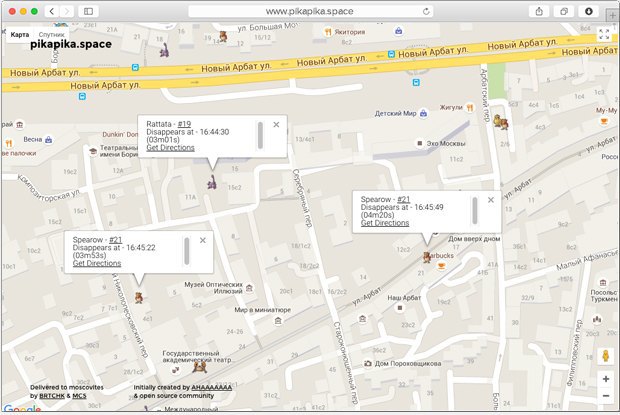This screenshot has width=620, height=415.
Task: Get Directions in the Spearow 16:45:22 popup
Action: 97,263
